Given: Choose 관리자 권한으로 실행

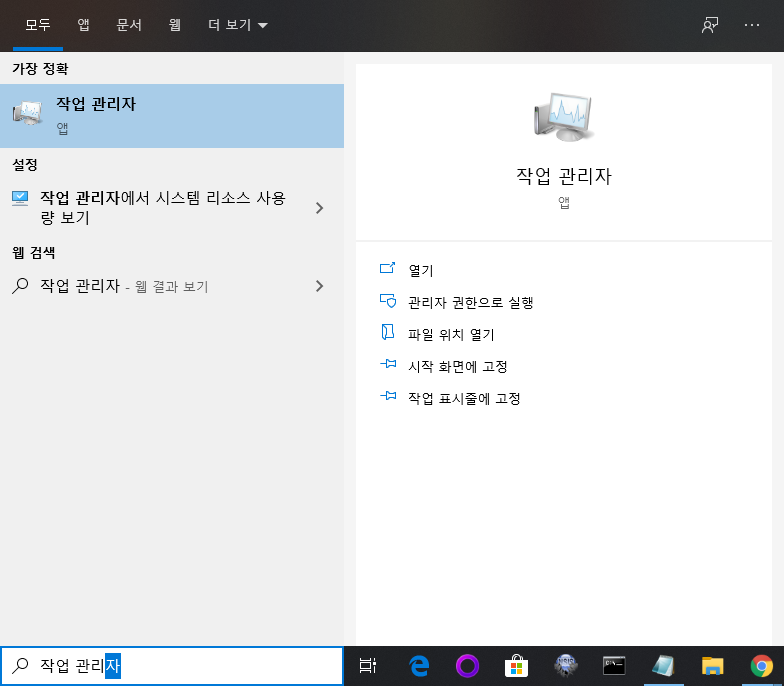Looking at the screenshot, I should [470, 302].
